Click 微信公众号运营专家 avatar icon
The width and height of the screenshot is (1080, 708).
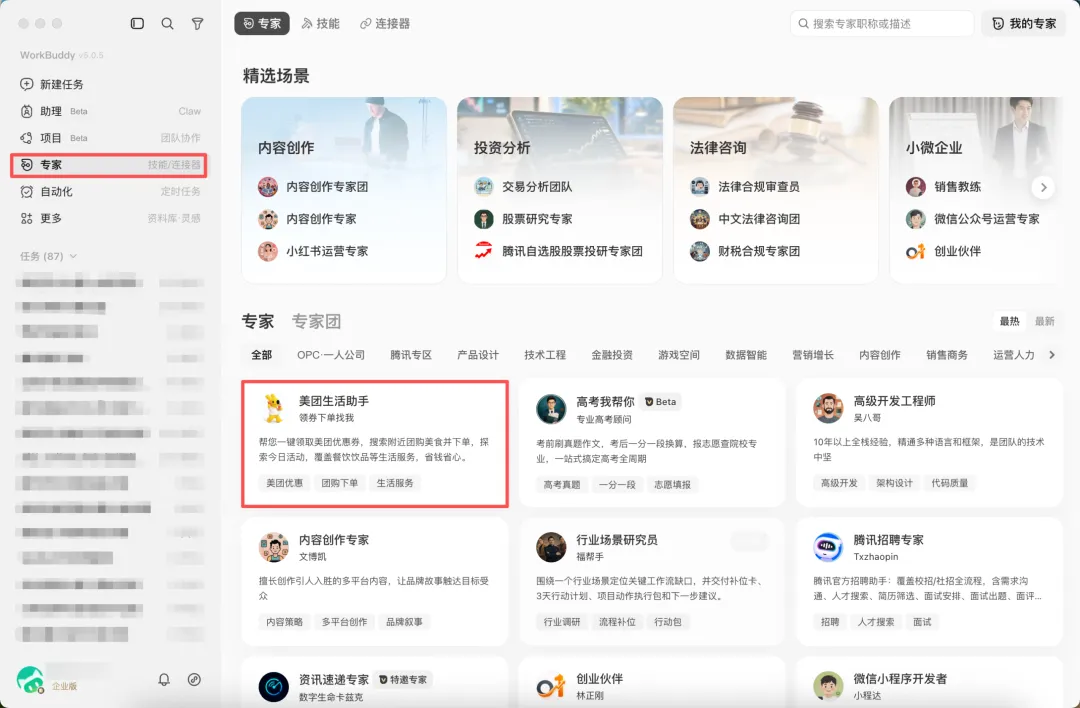[x=915, y=219]
